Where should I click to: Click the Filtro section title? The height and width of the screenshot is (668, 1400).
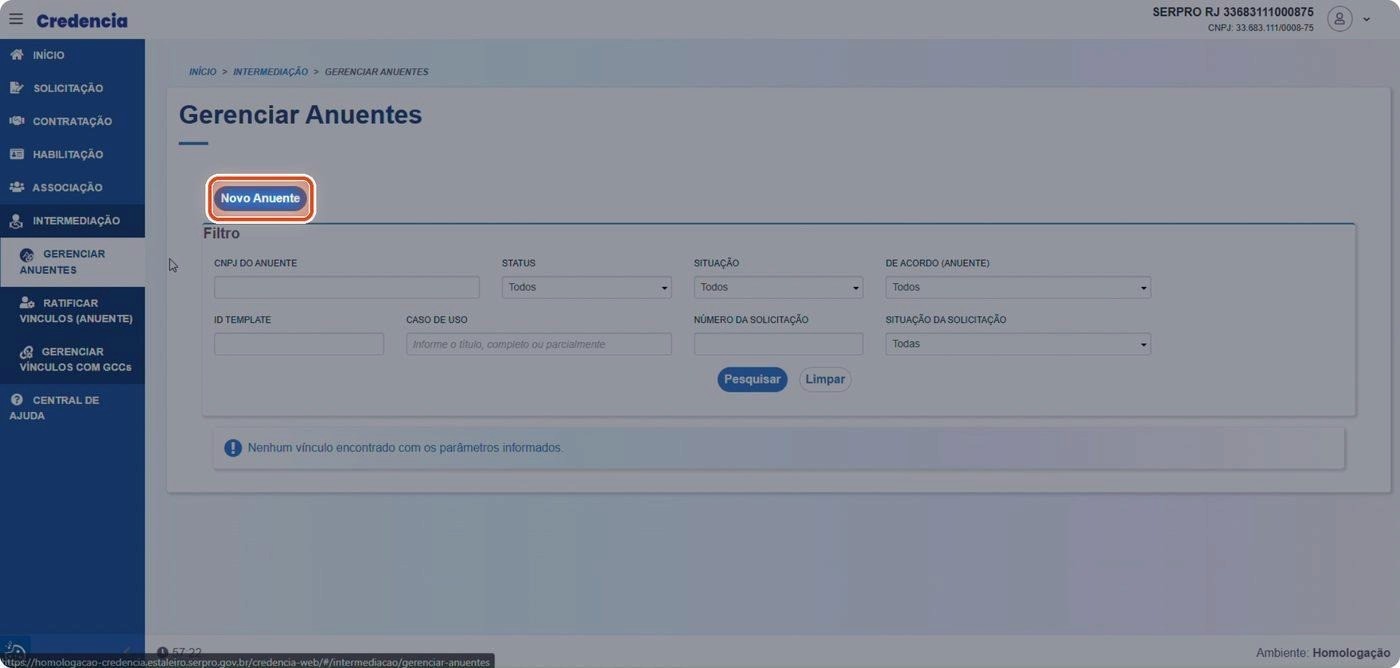pyautogui.click(x=222, y=233)
